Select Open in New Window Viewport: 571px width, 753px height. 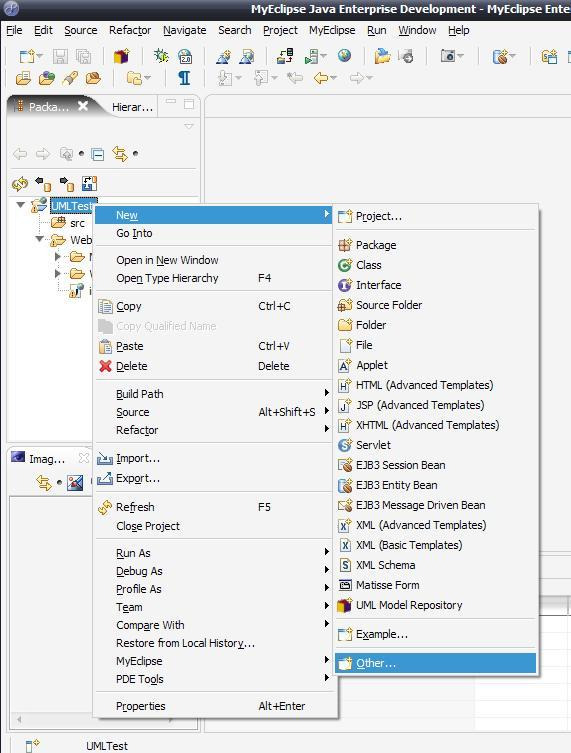[214, 260]
